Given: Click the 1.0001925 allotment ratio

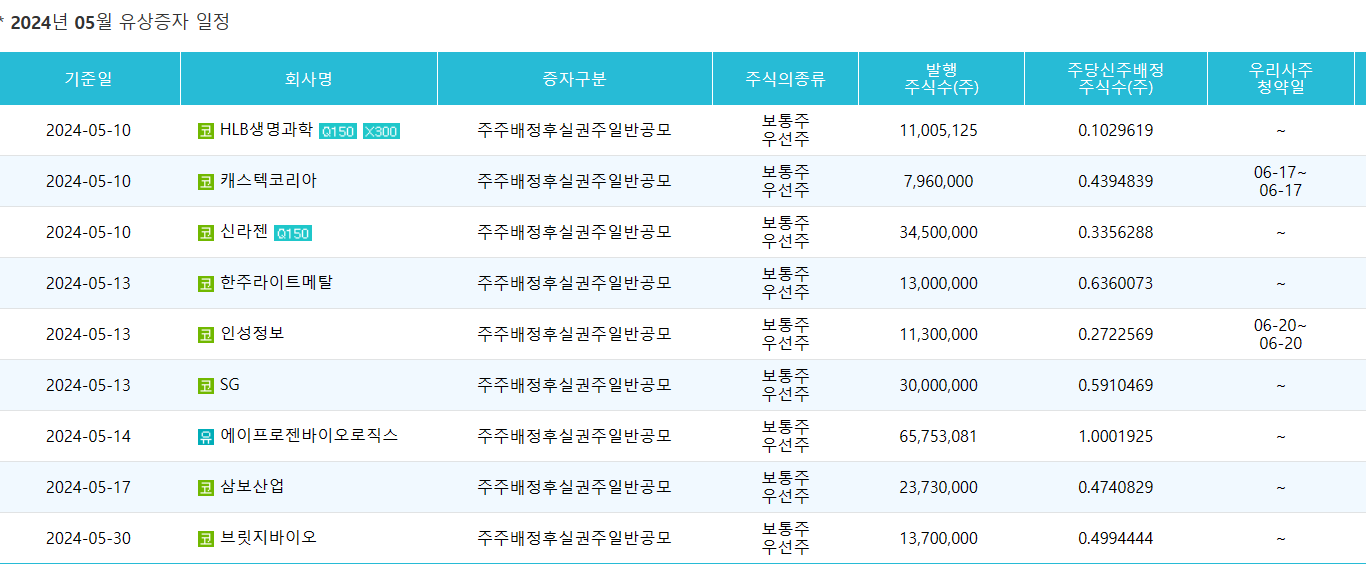Looking at the screenshot, I should pyautogui.click(x=1116, y=437).
